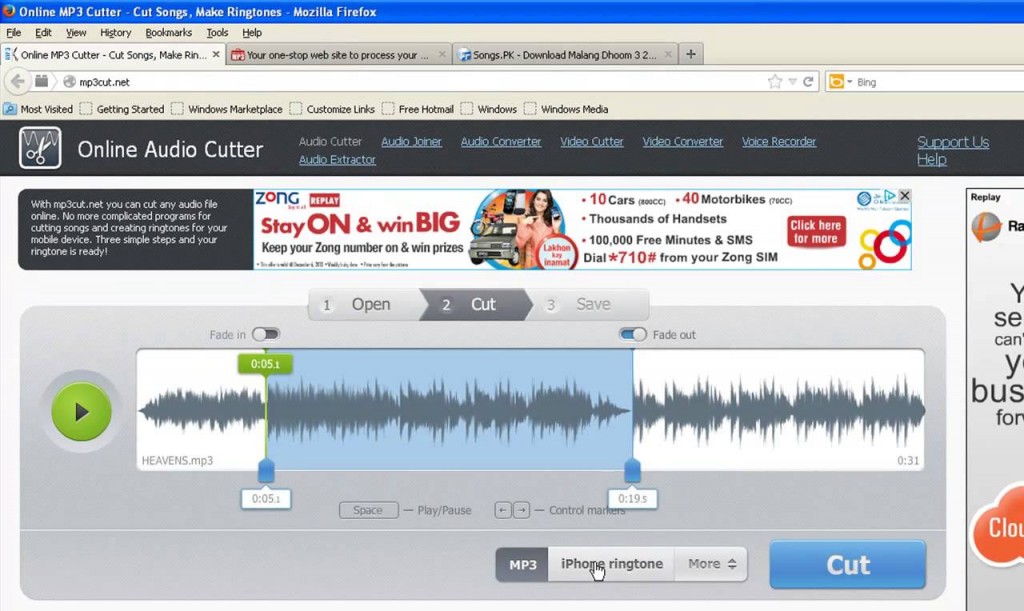Click the left control marker arrow key icon
Viewport: 1024px width, 611px height.
503,510
